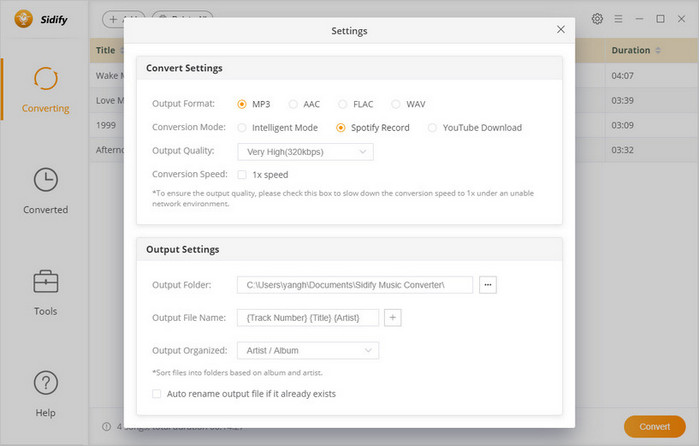Select FLAC output format

pyautogui.click(x=342, y=104)
